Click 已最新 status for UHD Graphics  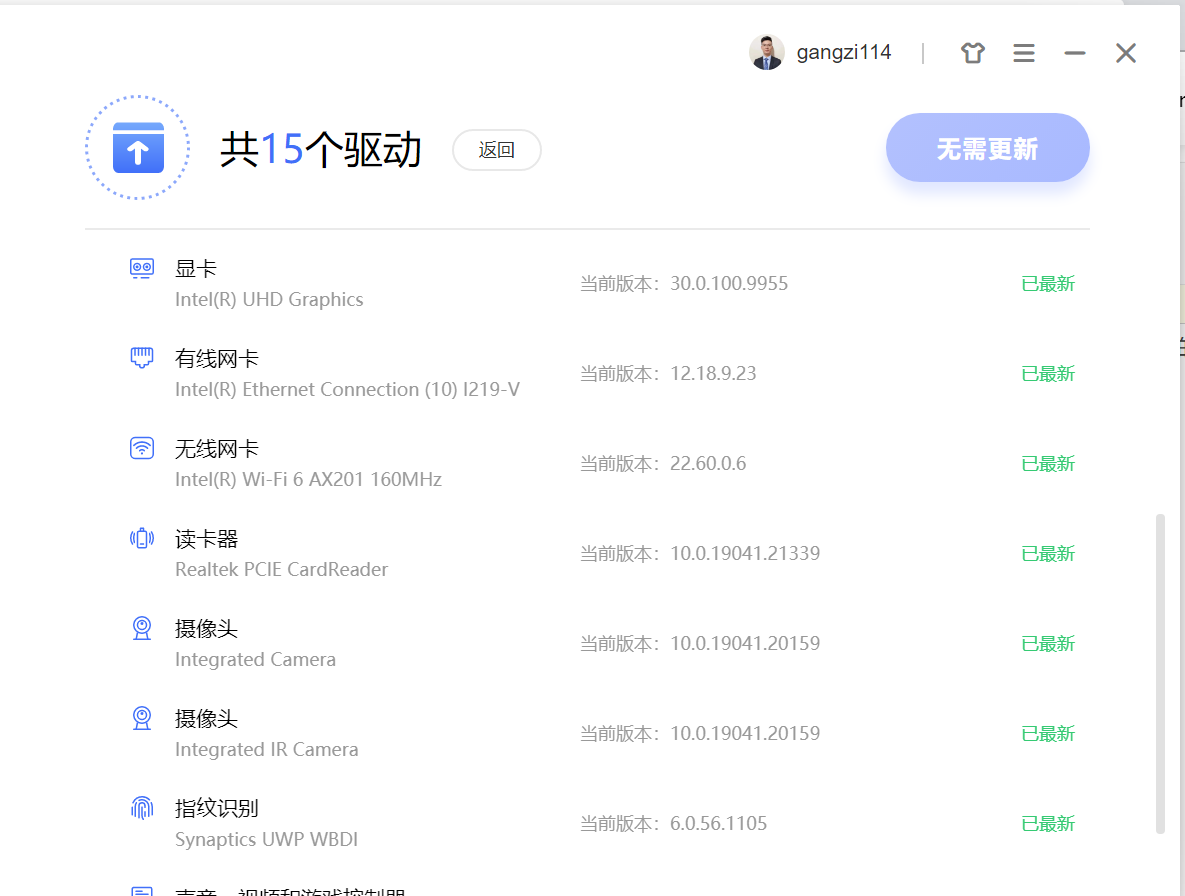tap(1048, 284)
